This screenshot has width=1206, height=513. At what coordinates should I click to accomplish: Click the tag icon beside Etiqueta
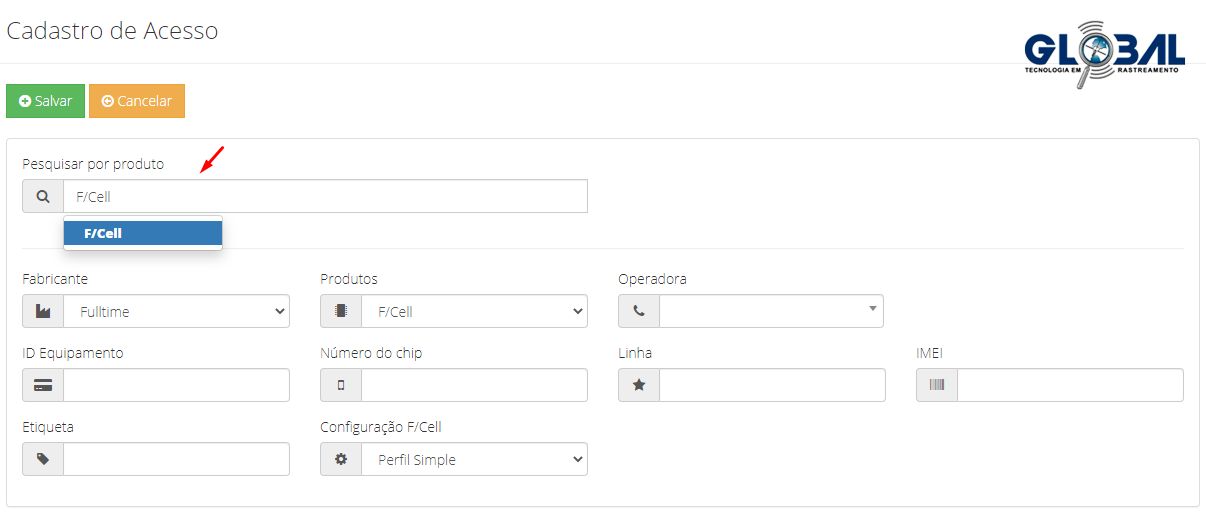(x=43, y=459)
